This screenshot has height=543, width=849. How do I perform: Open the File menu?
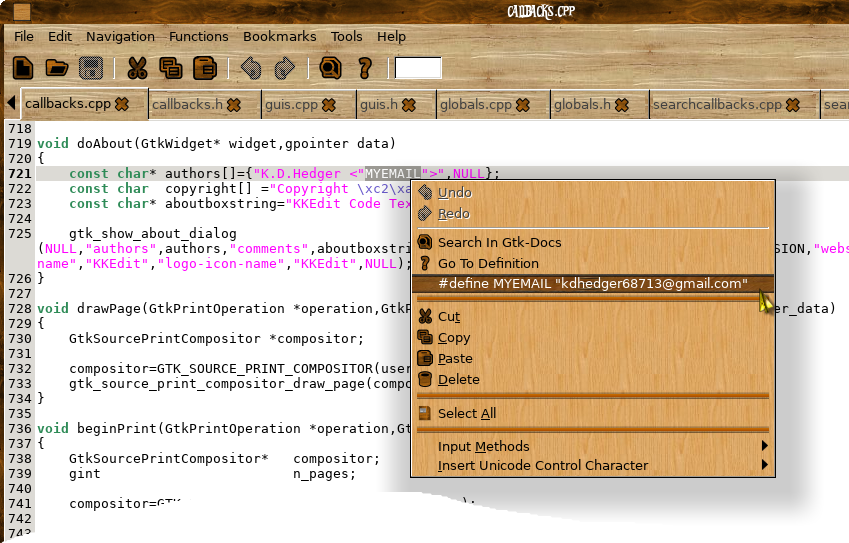point(24,36)
